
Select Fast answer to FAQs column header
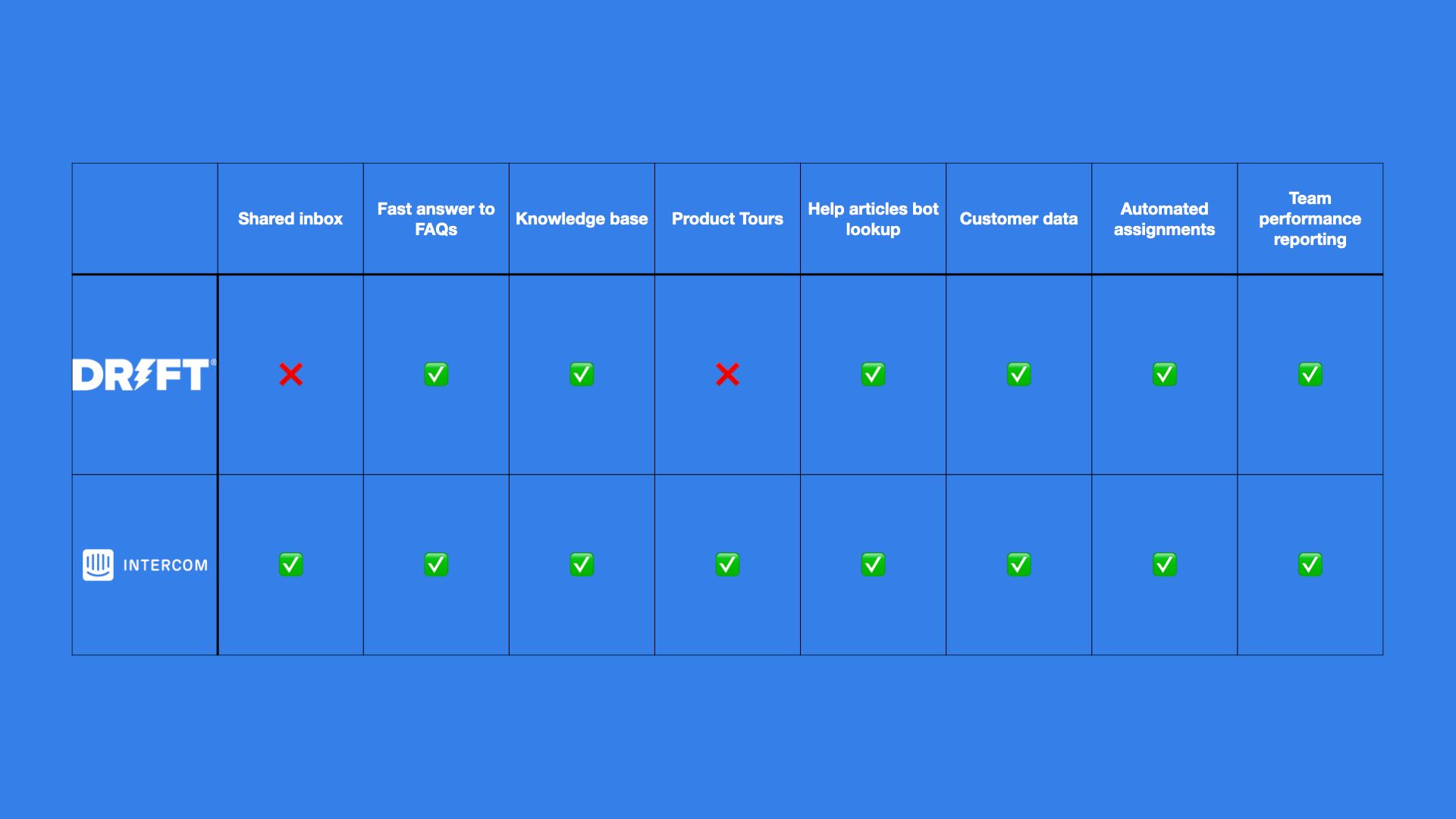436,218
